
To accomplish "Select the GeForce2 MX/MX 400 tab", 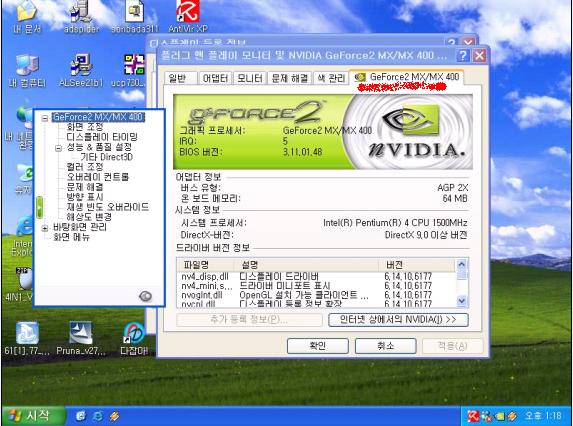I will [406, 77].
